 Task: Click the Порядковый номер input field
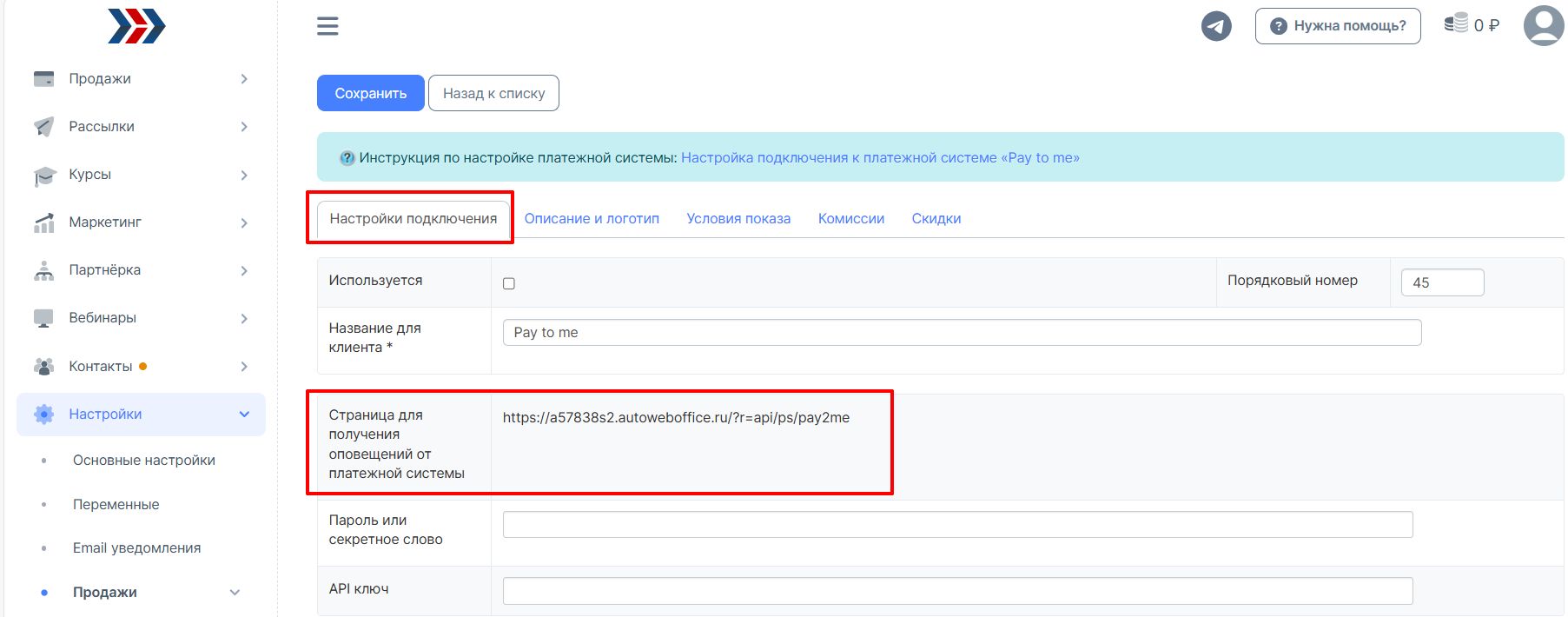tap(1443, 282)
